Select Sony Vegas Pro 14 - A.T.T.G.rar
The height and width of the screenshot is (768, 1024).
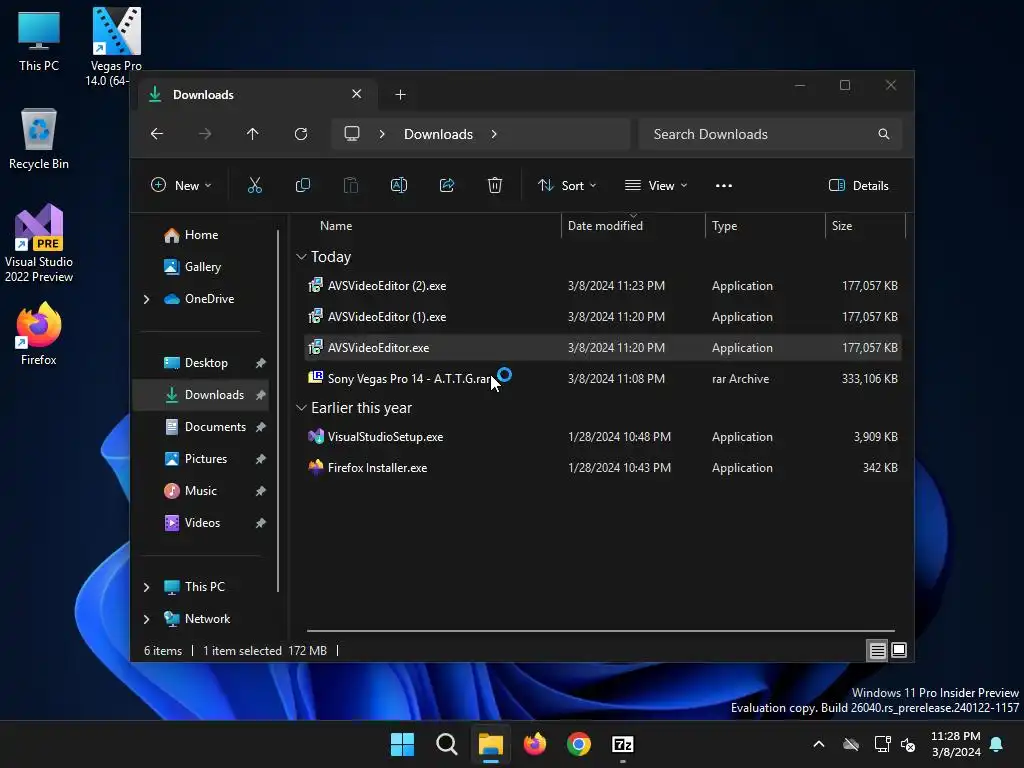(x=603, y=379)
